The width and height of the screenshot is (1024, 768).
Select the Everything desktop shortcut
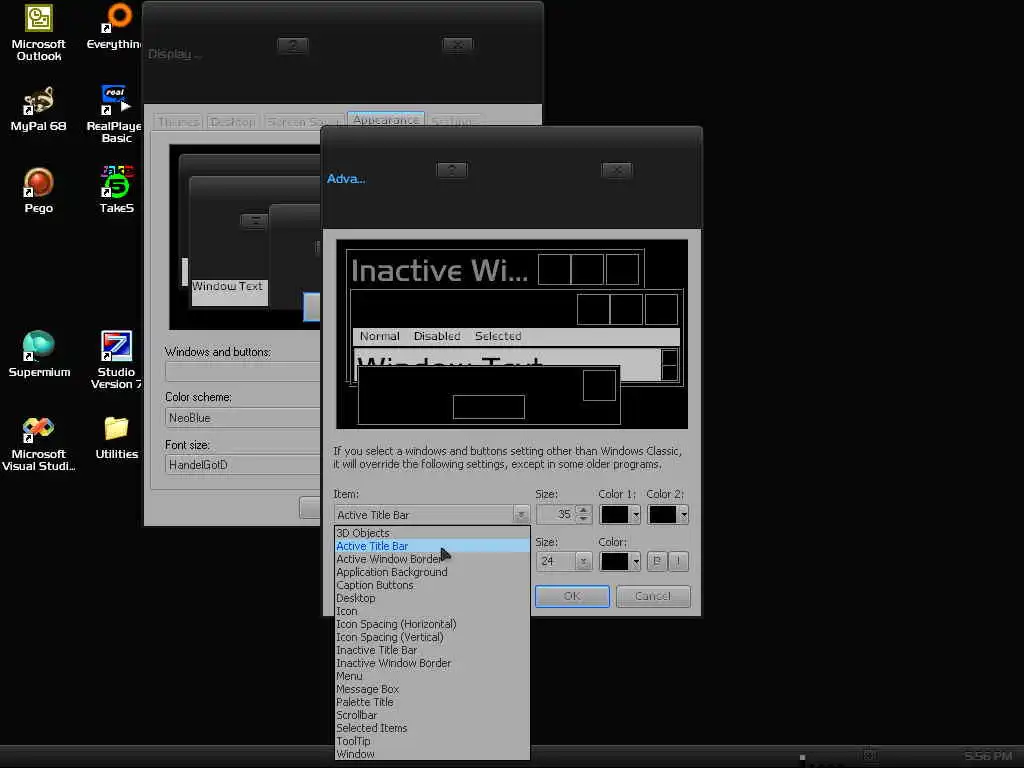[x=114, y=27]
